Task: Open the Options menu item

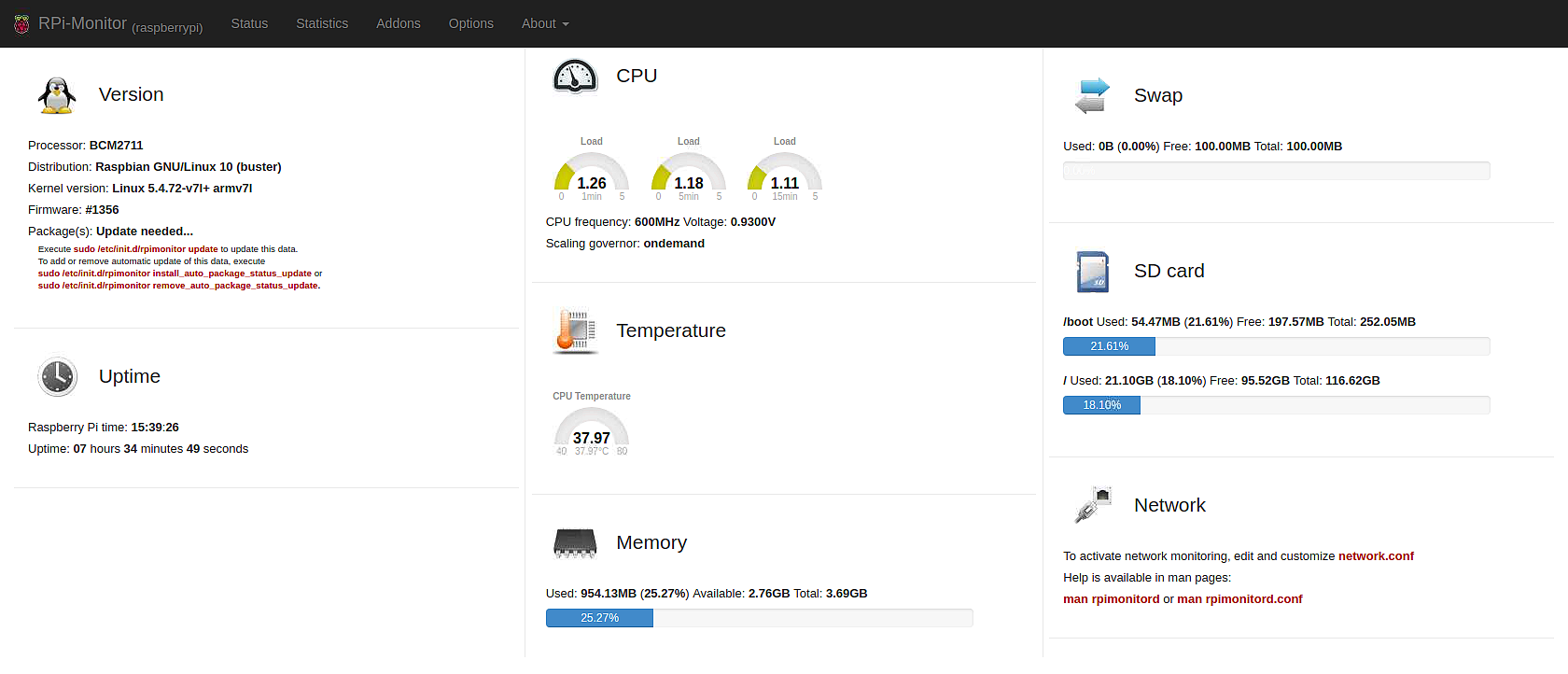Action: 471,23
